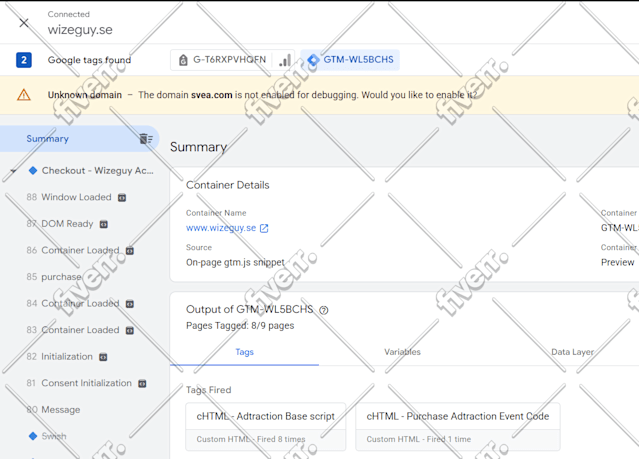Select event 83 Container Loaded
Image resolution: width=639 pixels, height=459 pixels.
pyautogui.click(x=73, y=330)
